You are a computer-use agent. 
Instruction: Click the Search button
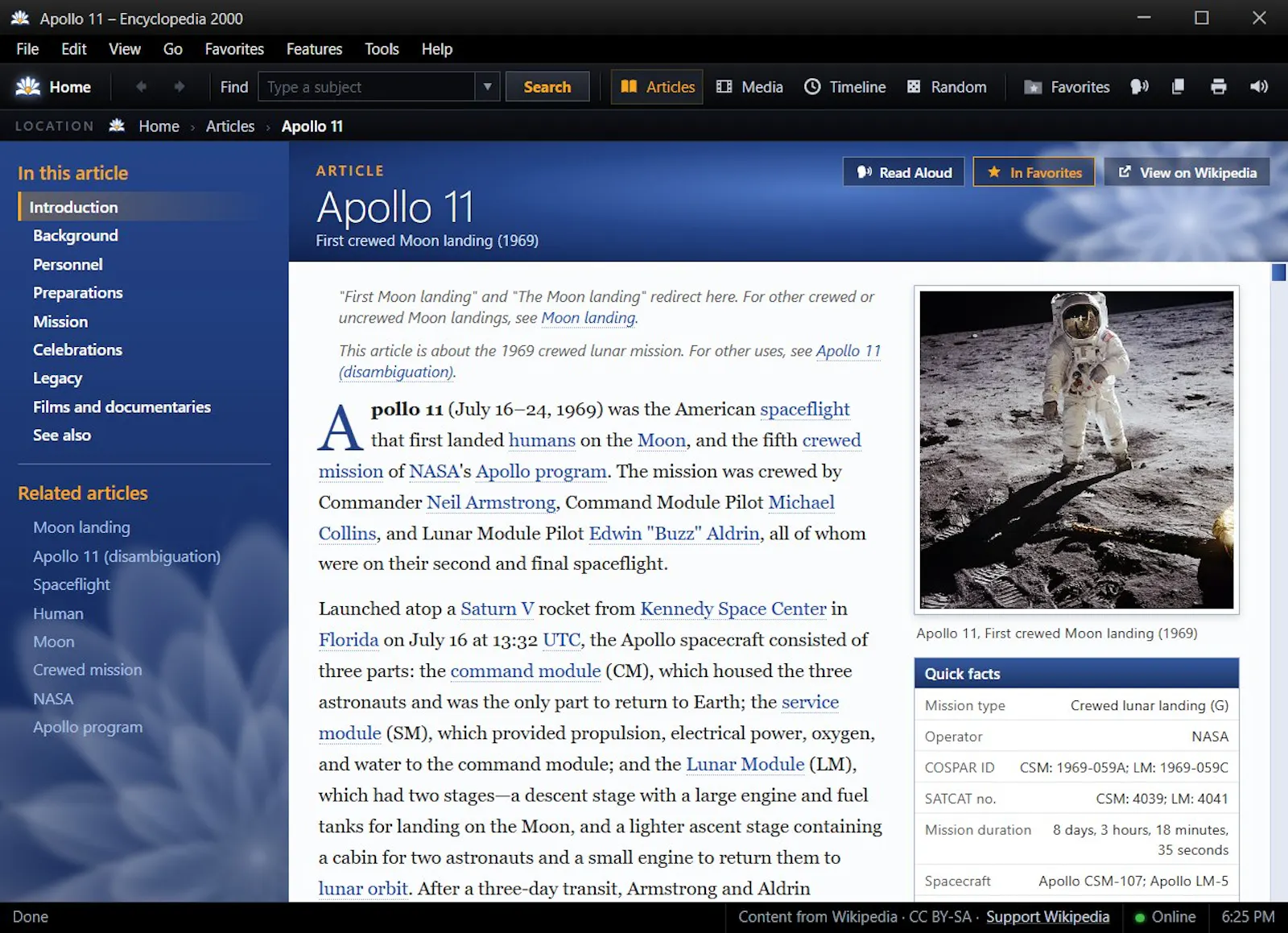point(547,87)
